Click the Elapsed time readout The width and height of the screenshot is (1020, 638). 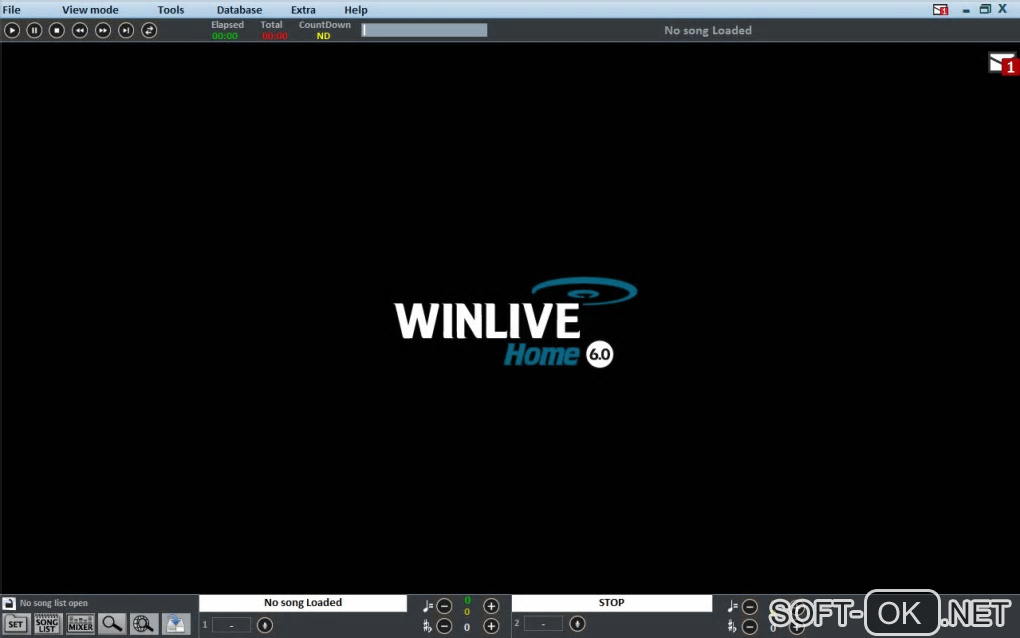pyautogui.click(x=225, y=36)
